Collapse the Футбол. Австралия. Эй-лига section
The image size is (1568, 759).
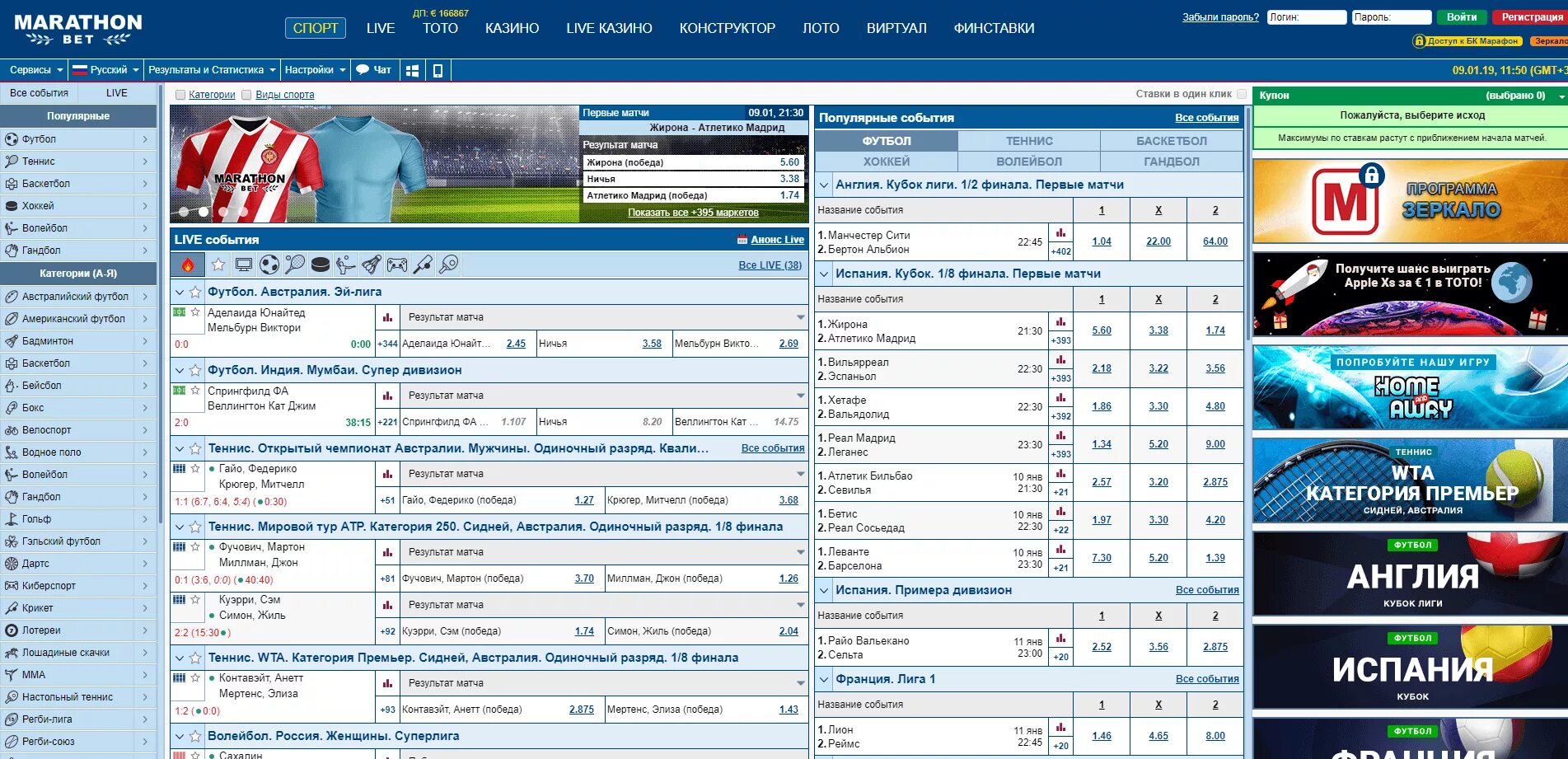180,292
